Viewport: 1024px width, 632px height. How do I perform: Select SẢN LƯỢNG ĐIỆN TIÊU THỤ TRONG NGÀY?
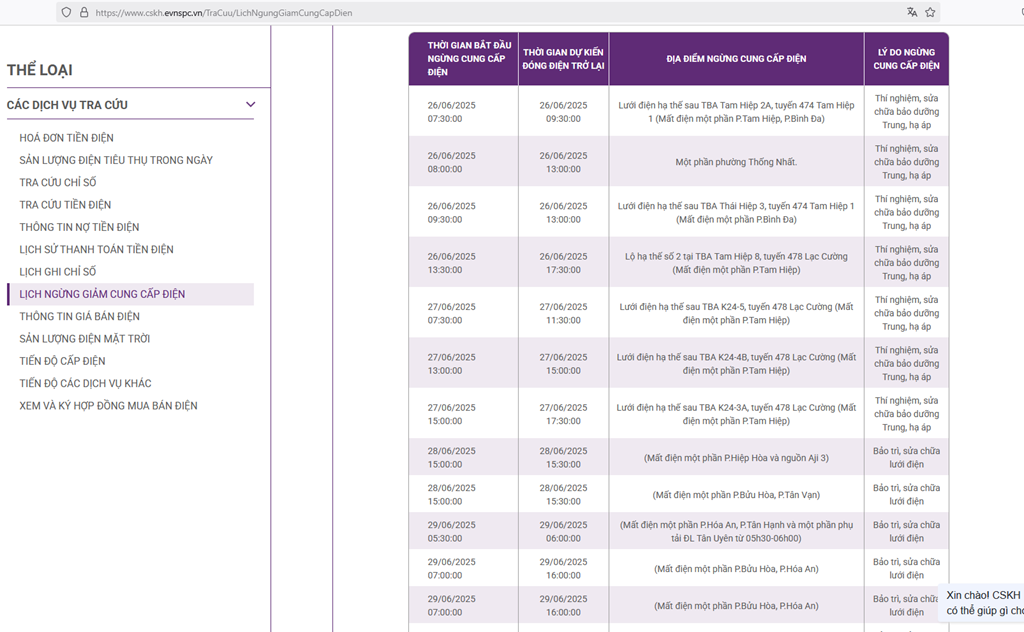116,160
